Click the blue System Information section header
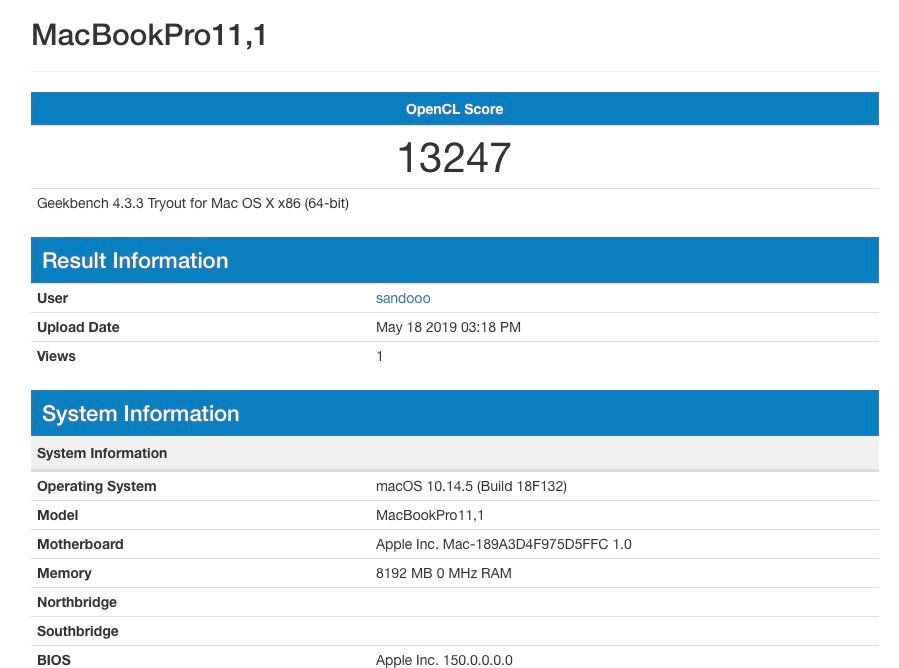The image size is (899, 668). [455, 413]
